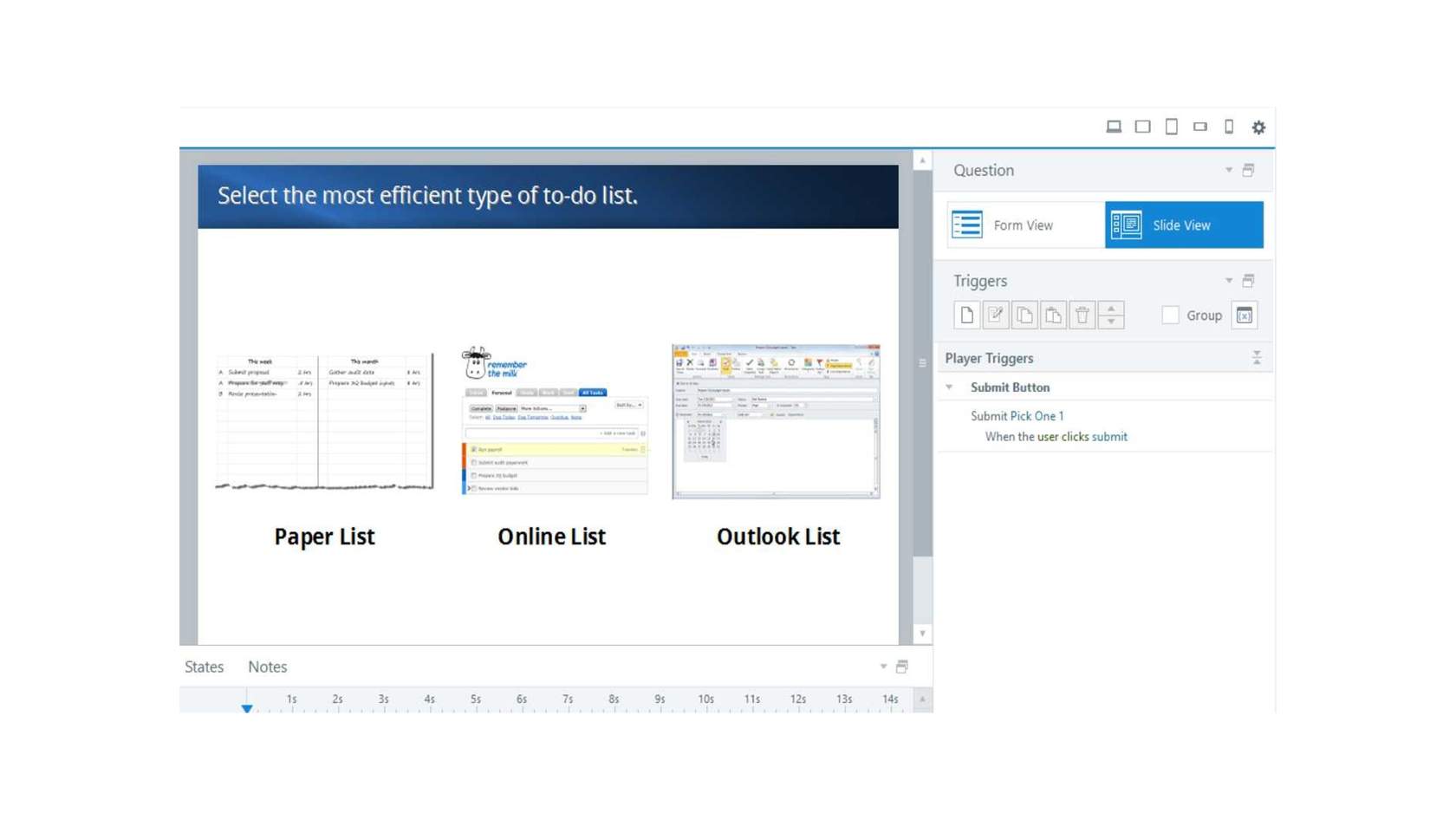
Task: Click the Online List caption
Action: click(x=551, y=537)
